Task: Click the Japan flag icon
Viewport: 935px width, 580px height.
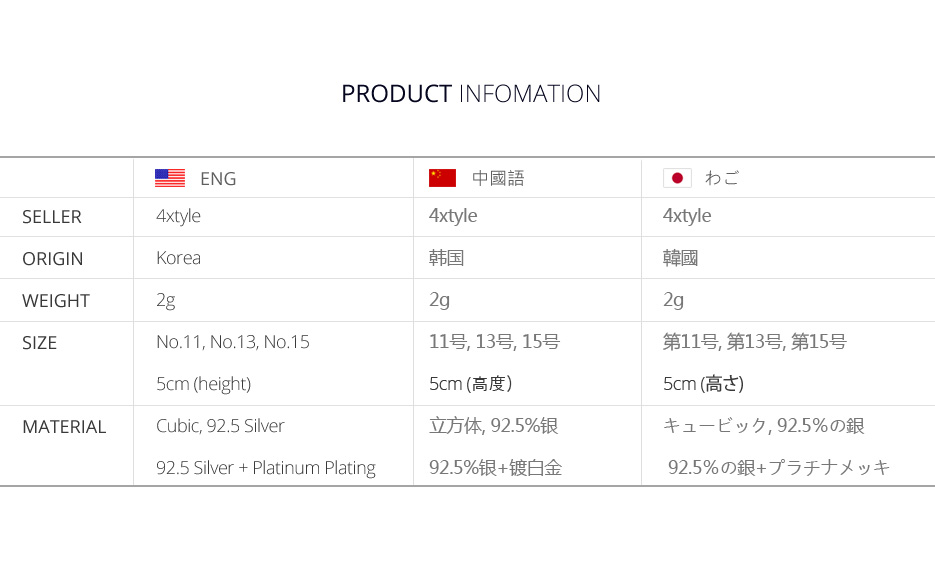Action: [677, 178]
